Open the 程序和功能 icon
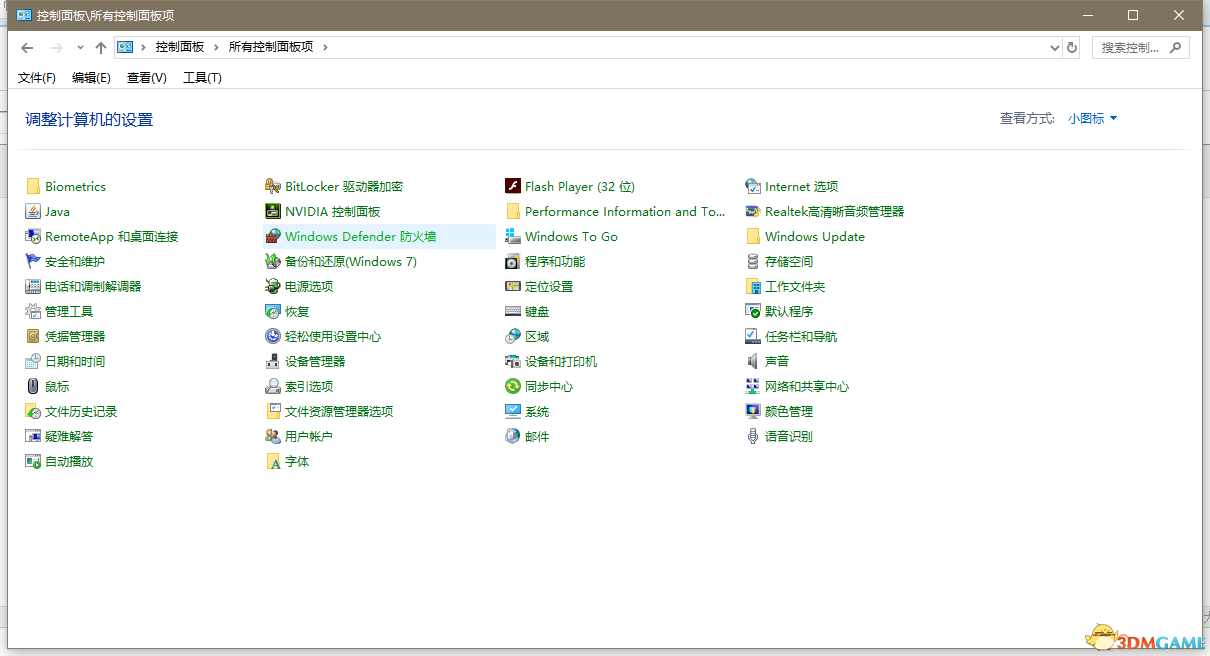Viewport: 1210px width, 656px height. pos(513,261)
